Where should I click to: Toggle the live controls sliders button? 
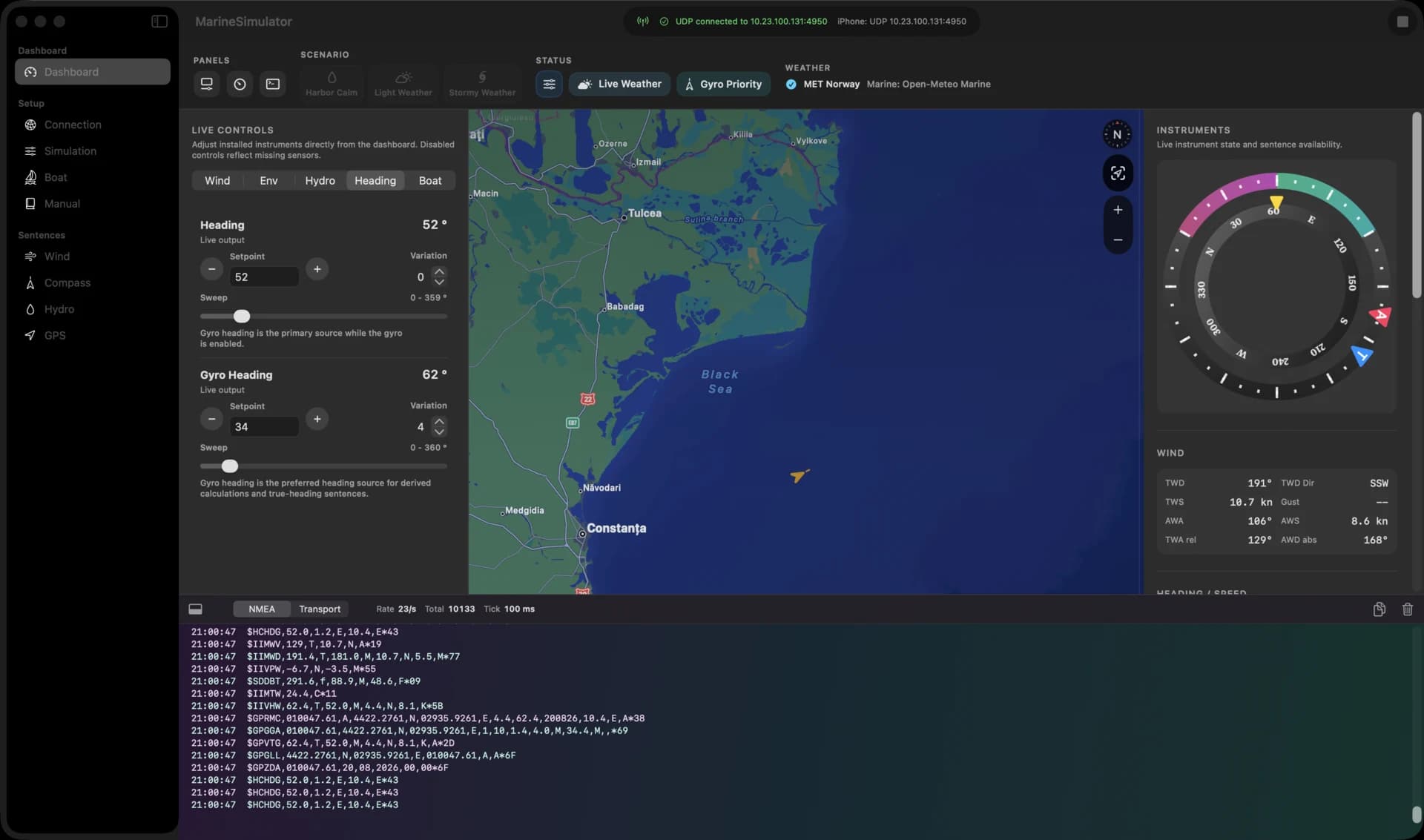tap(549, 84)
